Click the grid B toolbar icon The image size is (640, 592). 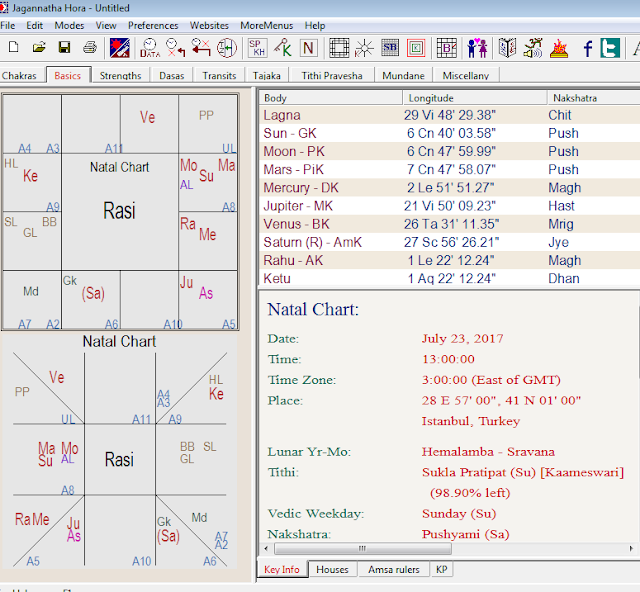447,48
